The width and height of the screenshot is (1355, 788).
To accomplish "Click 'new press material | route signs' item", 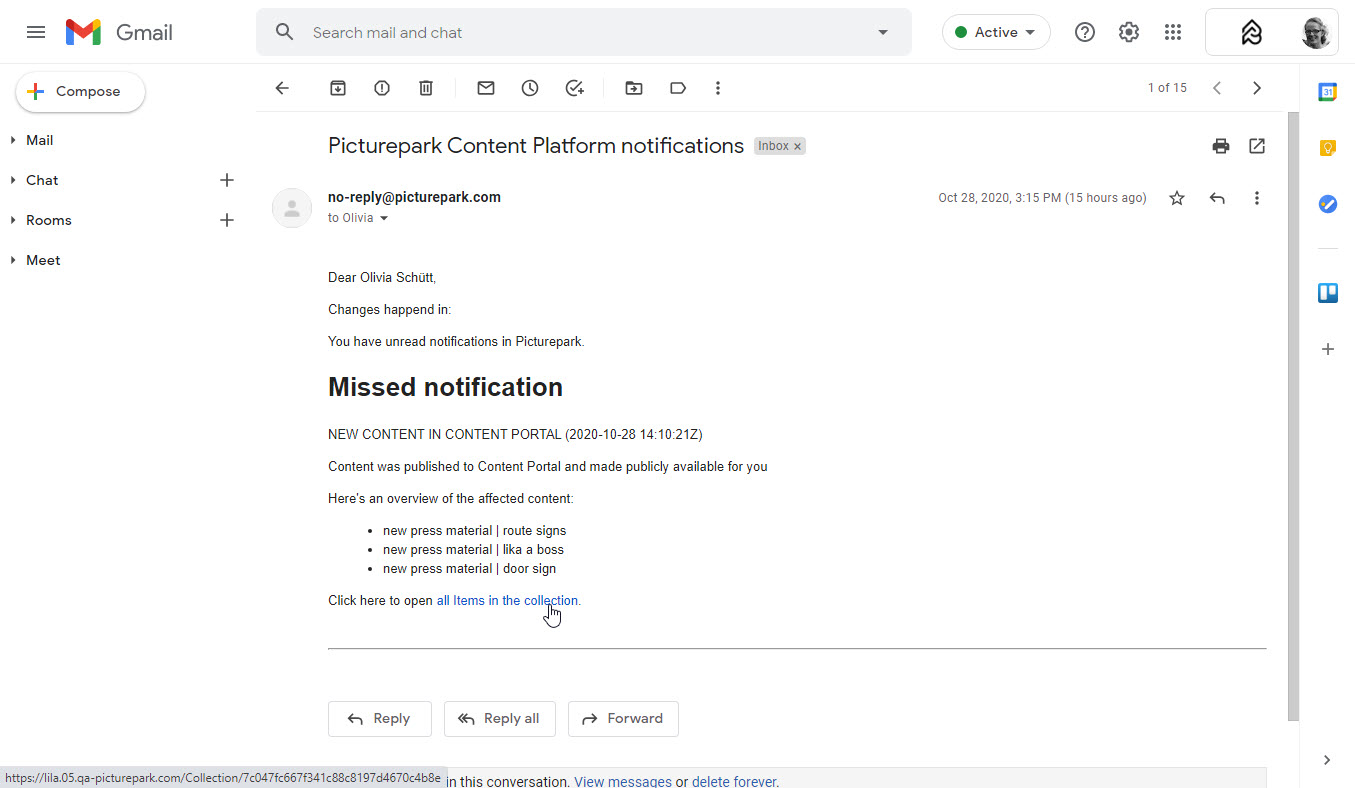I will click(x=474, y=531).
